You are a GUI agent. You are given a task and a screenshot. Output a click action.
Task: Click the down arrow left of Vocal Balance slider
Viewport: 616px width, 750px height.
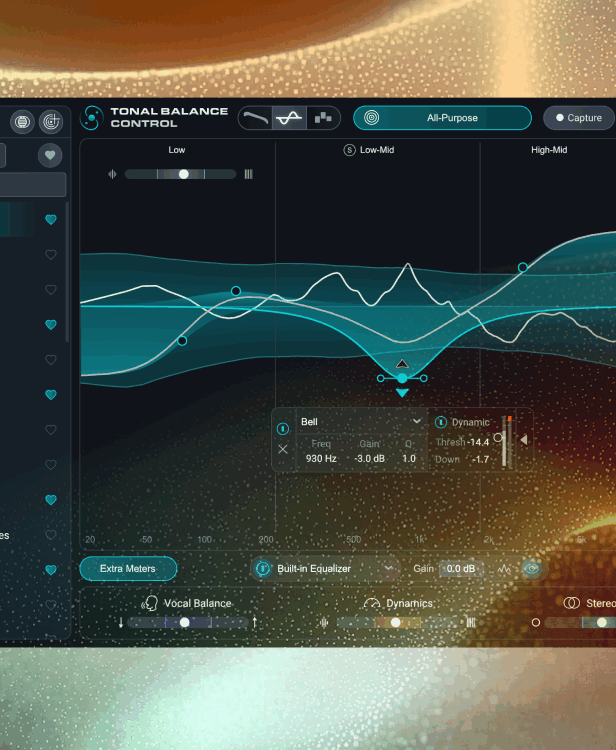point(121,622)
